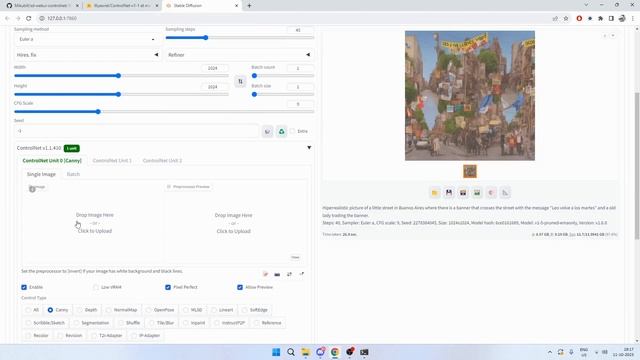Open Windows Start menu
Image resolution: width=640 pixels, height=360 pixels.
276,352
